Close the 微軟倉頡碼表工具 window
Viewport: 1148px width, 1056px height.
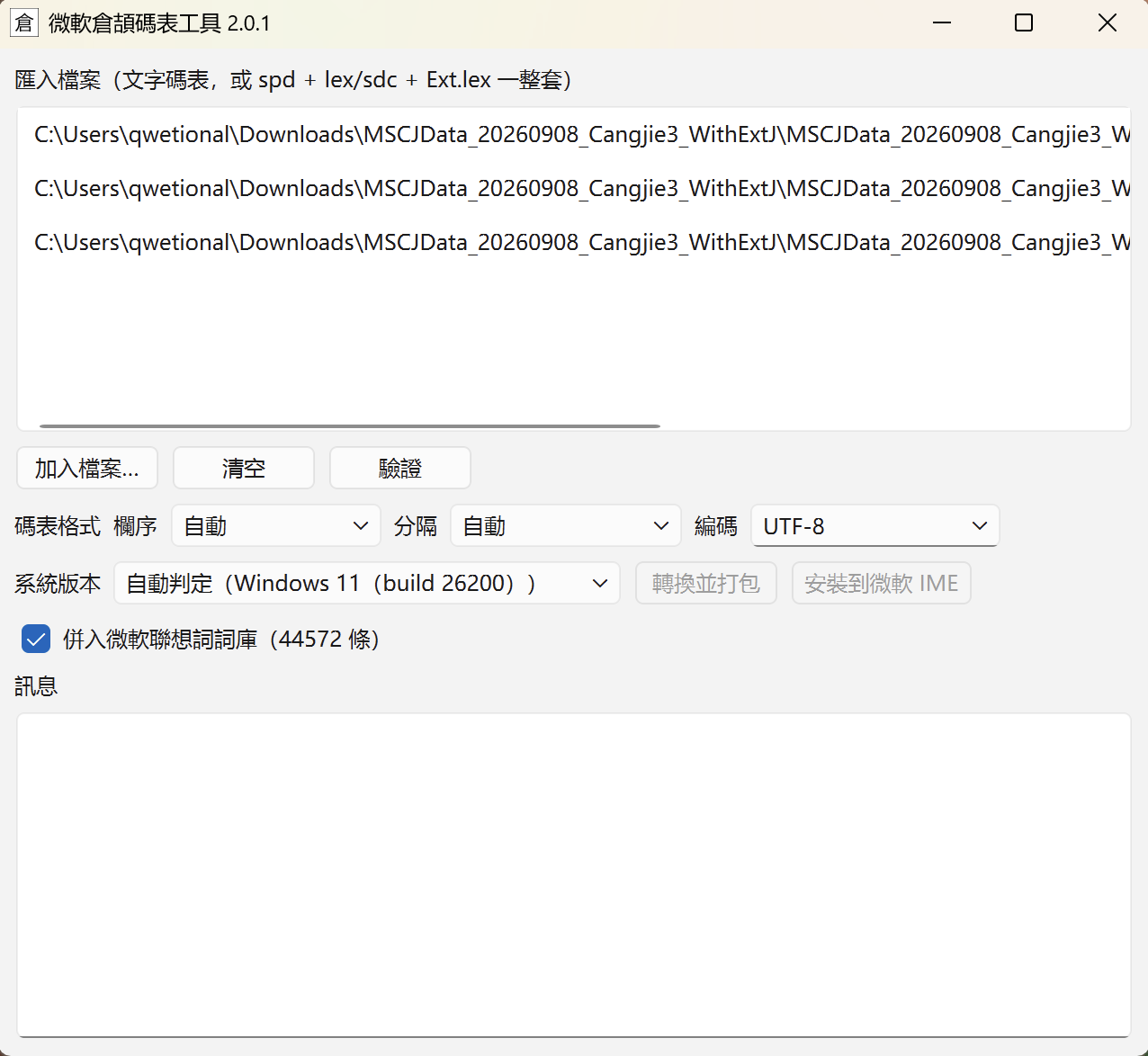point(1108,22)
